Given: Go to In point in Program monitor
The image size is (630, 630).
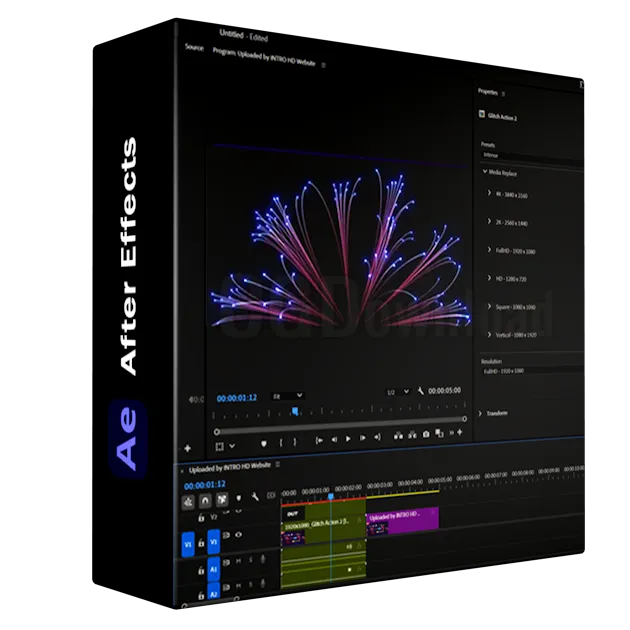Looking at the screenshot, I should (x=319, y=440).
